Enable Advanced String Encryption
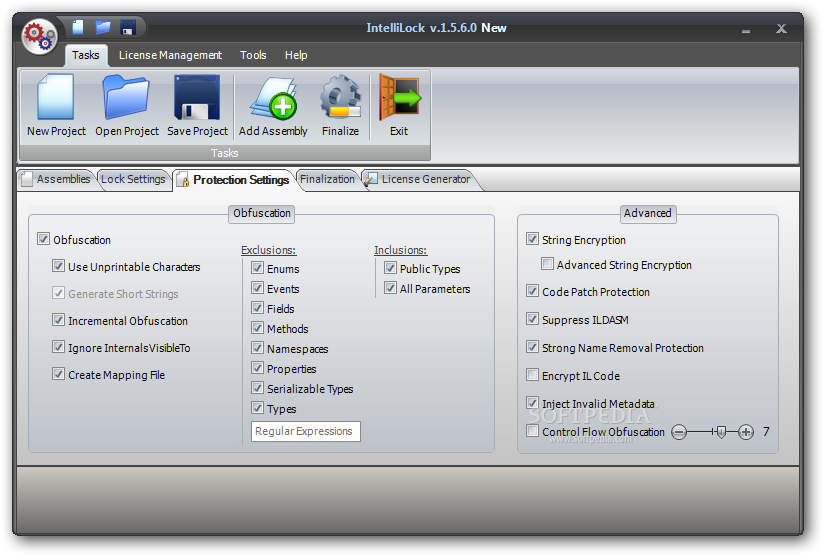This screenshot has height=556, width=824. pos(547,264)
